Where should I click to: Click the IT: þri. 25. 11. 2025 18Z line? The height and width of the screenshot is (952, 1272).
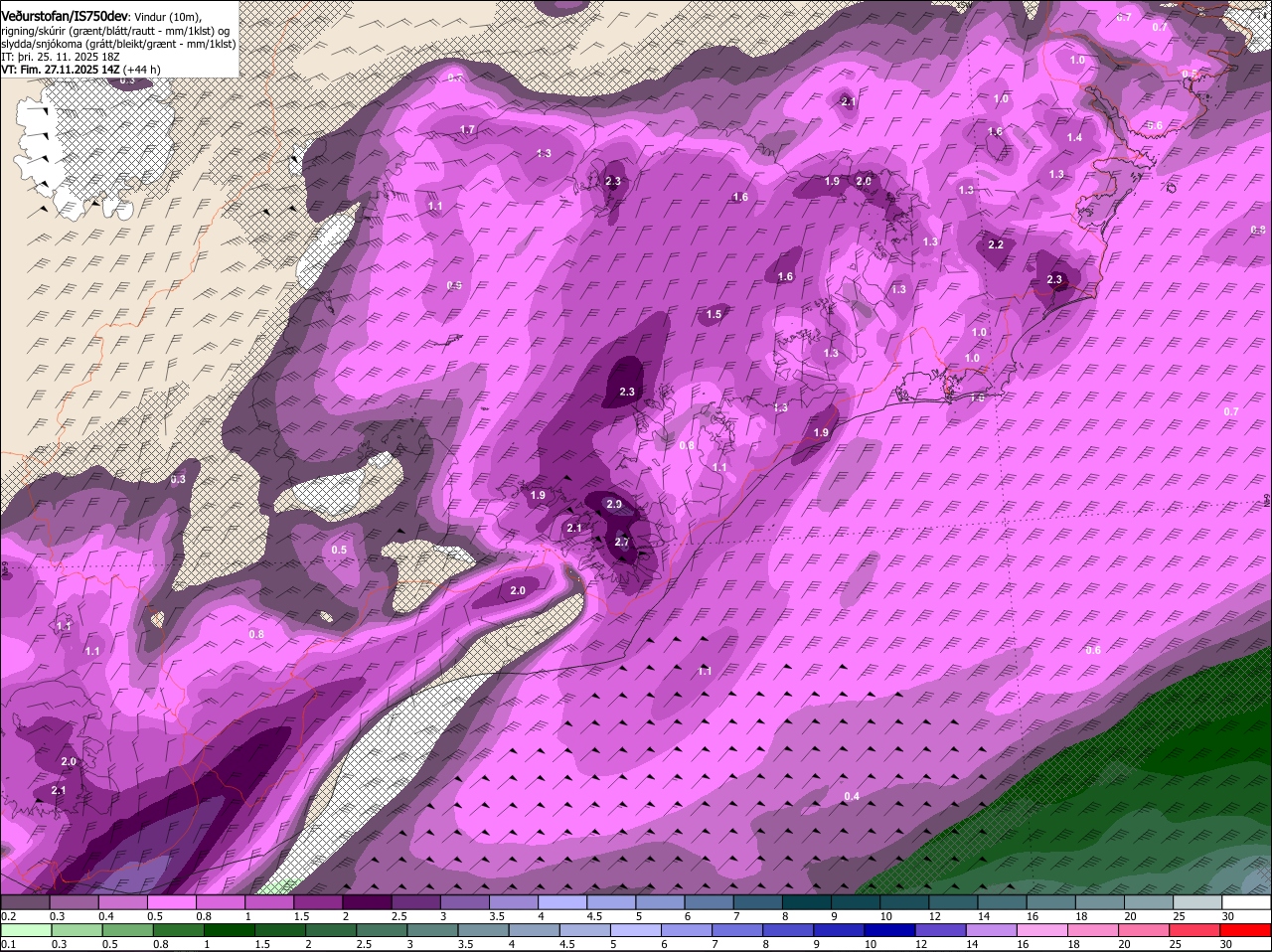coord(59,57)
